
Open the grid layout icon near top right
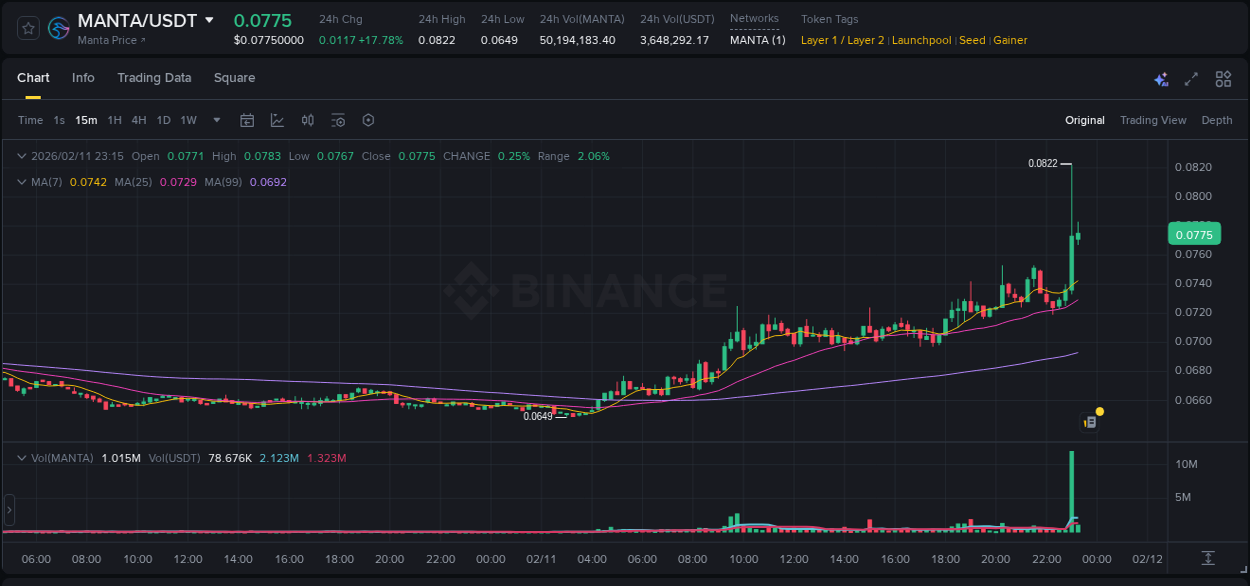click(1223, 78)
